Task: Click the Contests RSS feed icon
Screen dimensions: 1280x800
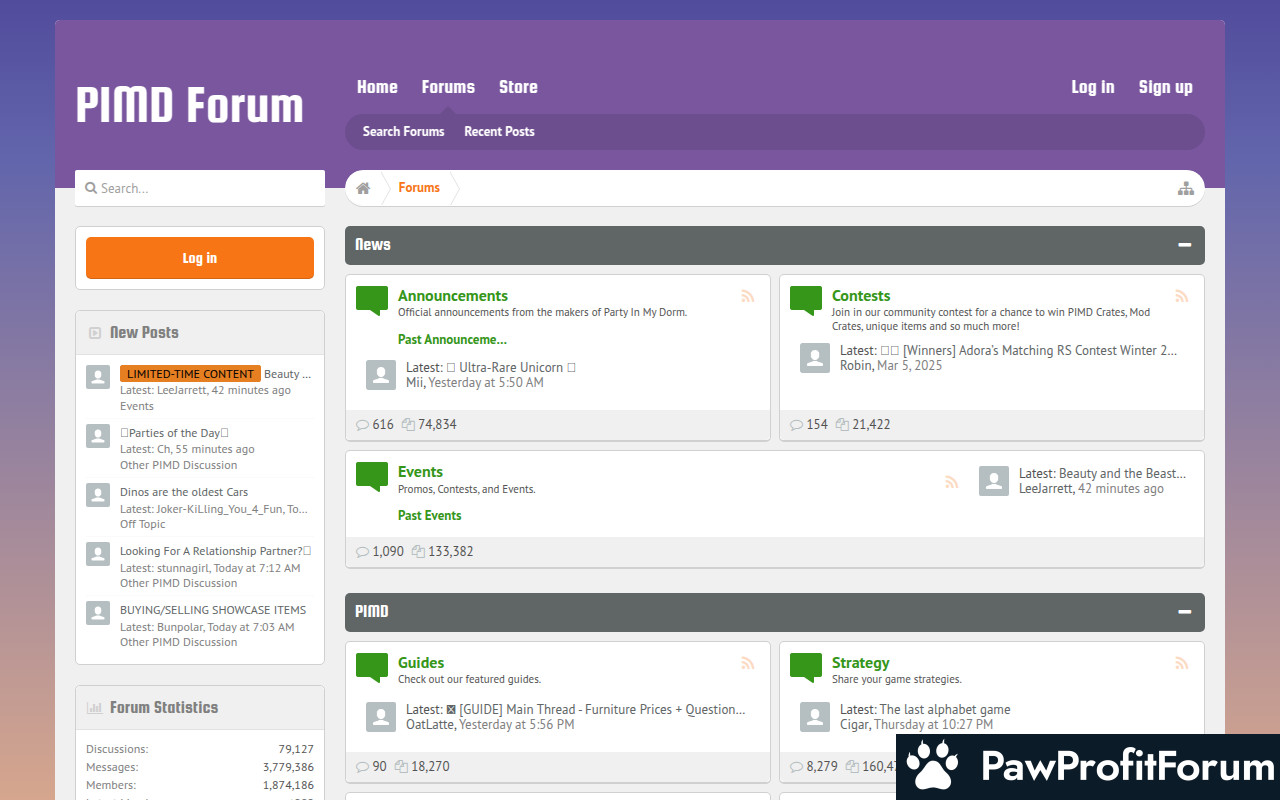Action: [x=1181, y=296]
